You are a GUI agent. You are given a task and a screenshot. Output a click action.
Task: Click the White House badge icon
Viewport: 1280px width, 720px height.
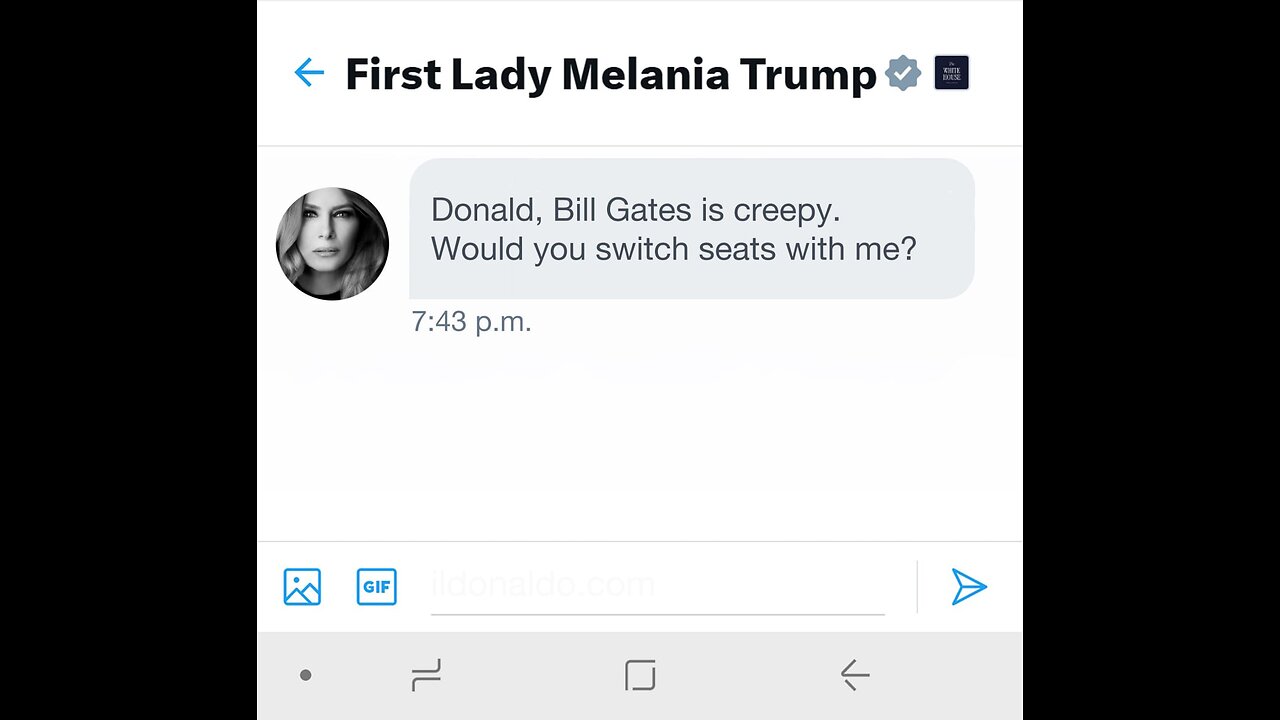click(951, 73)
